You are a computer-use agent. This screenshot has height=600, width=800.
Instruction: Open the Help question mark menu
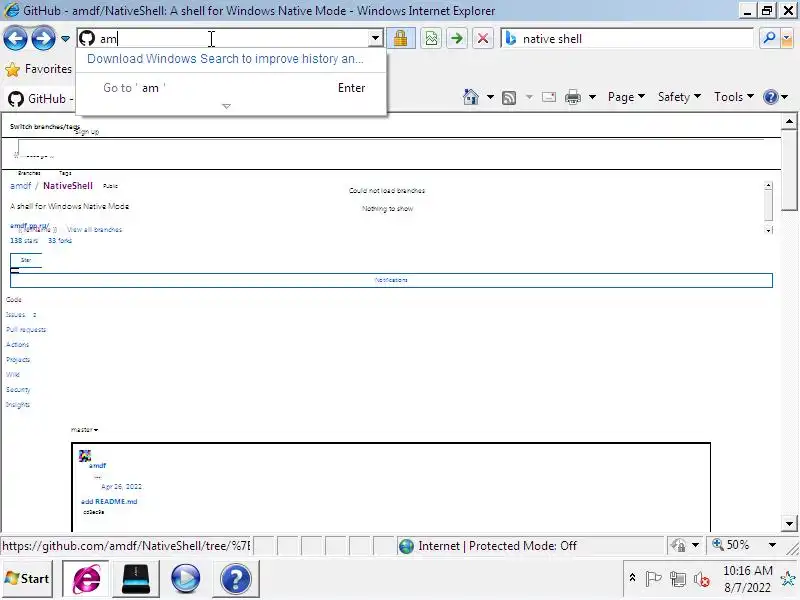(776, 97)
